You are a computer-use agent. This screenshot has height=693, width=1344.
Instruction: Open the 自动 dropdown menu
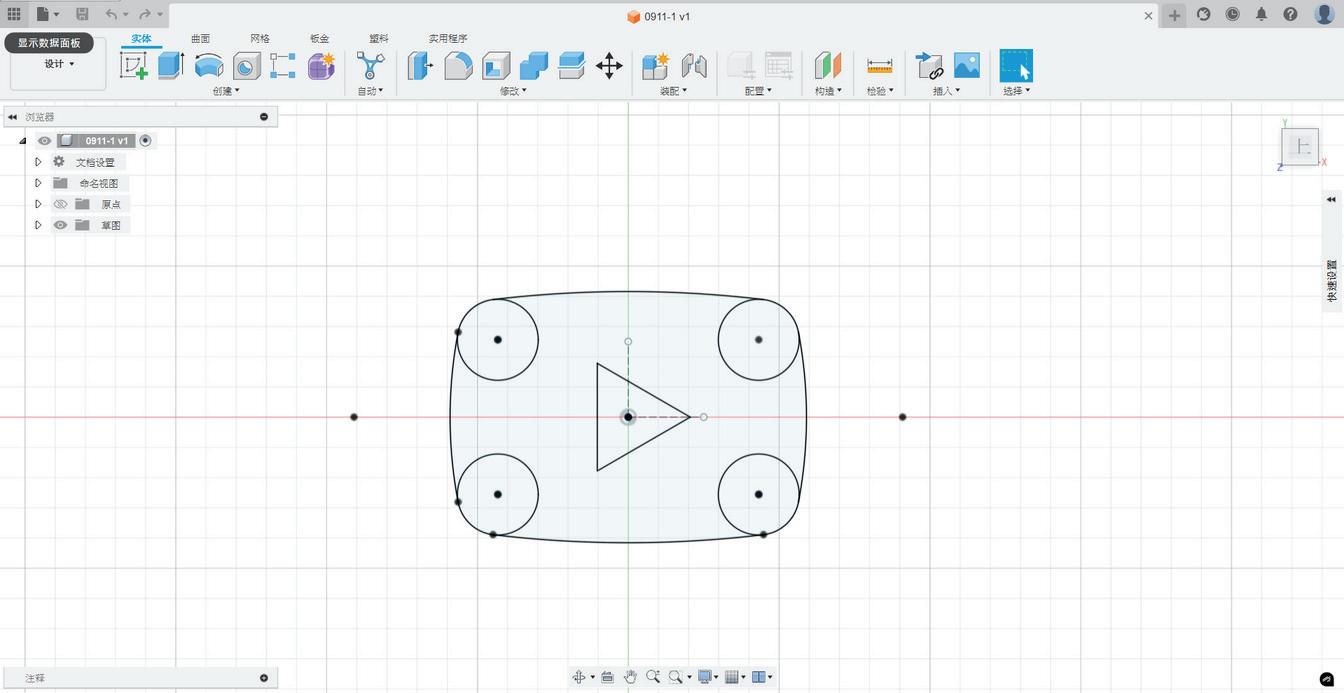(371, 91)
